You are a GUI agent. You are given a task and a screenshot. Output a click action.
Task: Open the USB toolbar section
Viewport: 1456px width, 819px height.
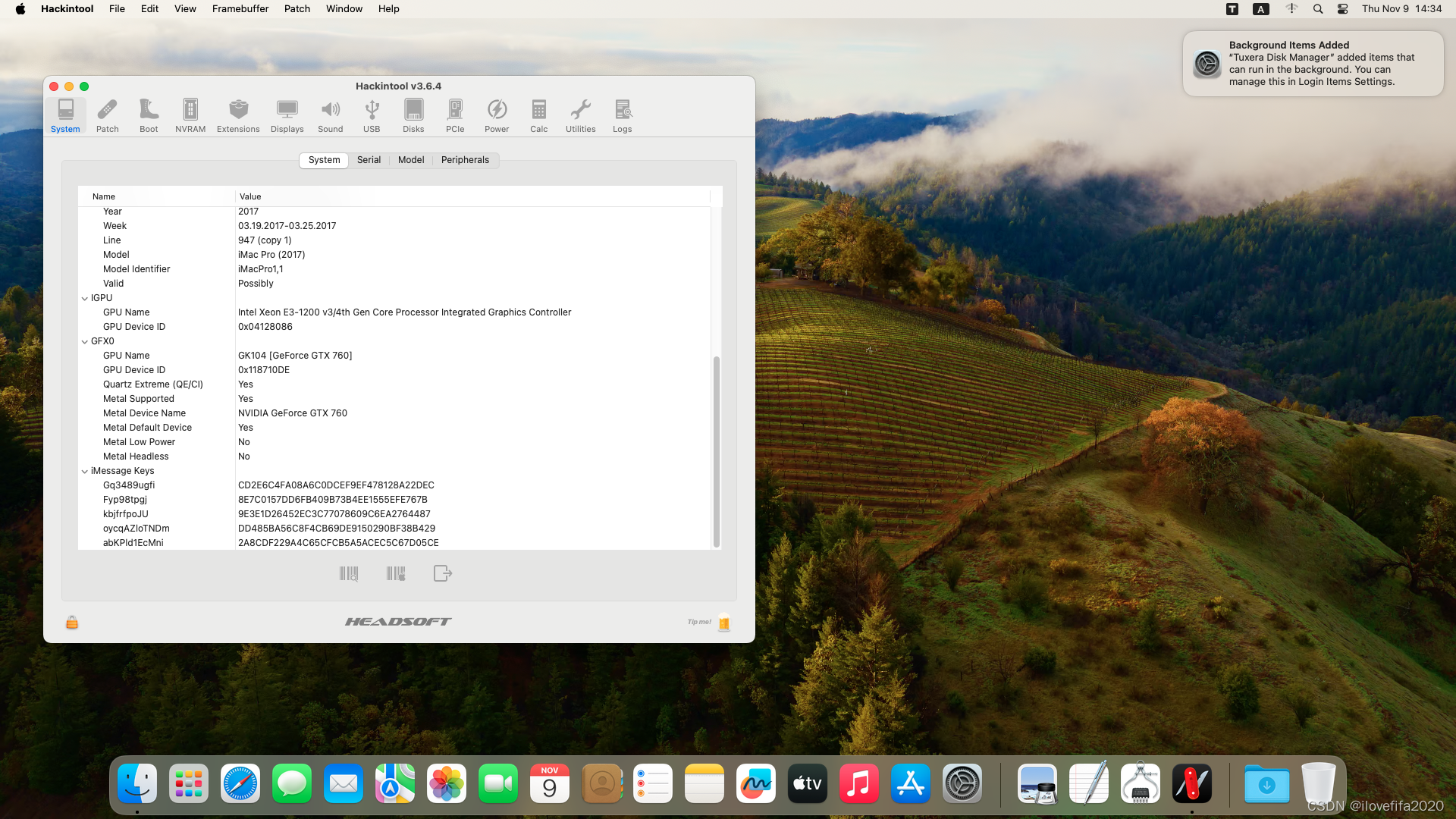point(372,115)
